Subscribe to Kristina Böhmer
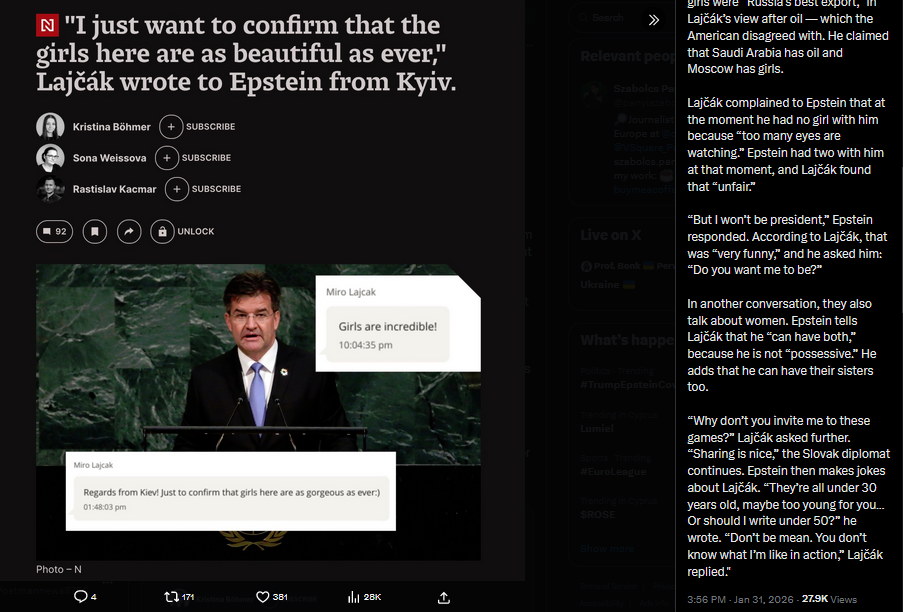The image size is (903, 612). tap(198, 127)
